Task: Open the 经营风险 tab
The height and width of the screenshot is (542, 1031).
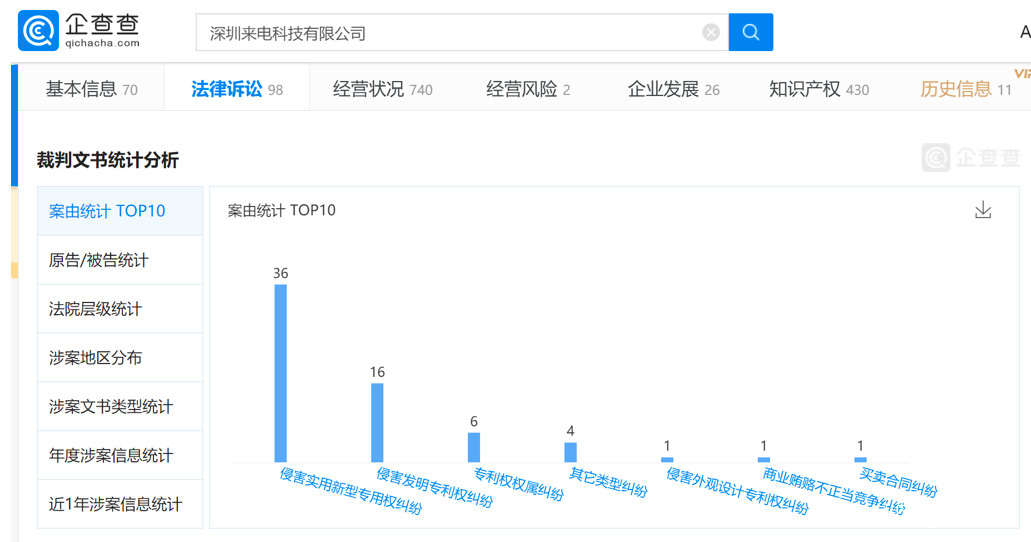Action: tap(528, 89)
